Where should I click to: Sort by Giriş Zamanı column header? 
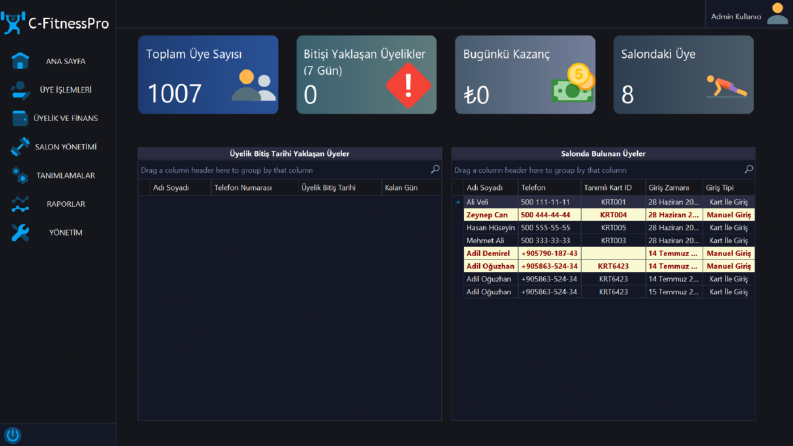click(x=674, y=188)
